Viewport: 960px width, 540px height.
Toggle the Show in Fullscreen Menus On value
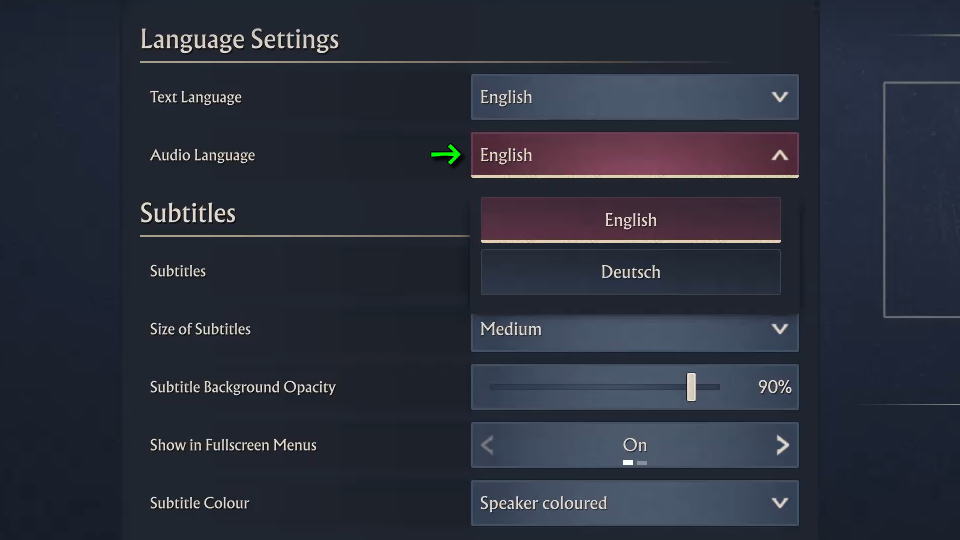coord(634,444)
